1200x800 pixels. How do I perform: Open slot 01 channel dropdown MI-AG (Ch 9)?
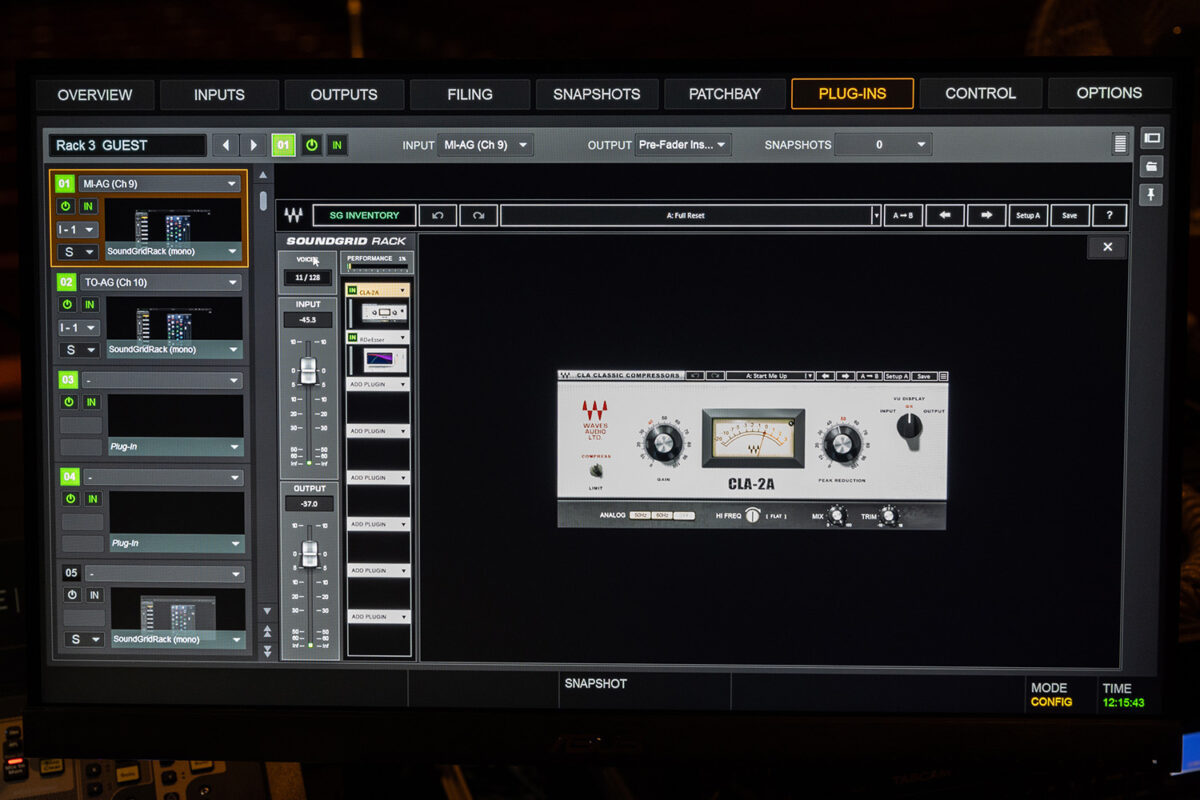160,184
